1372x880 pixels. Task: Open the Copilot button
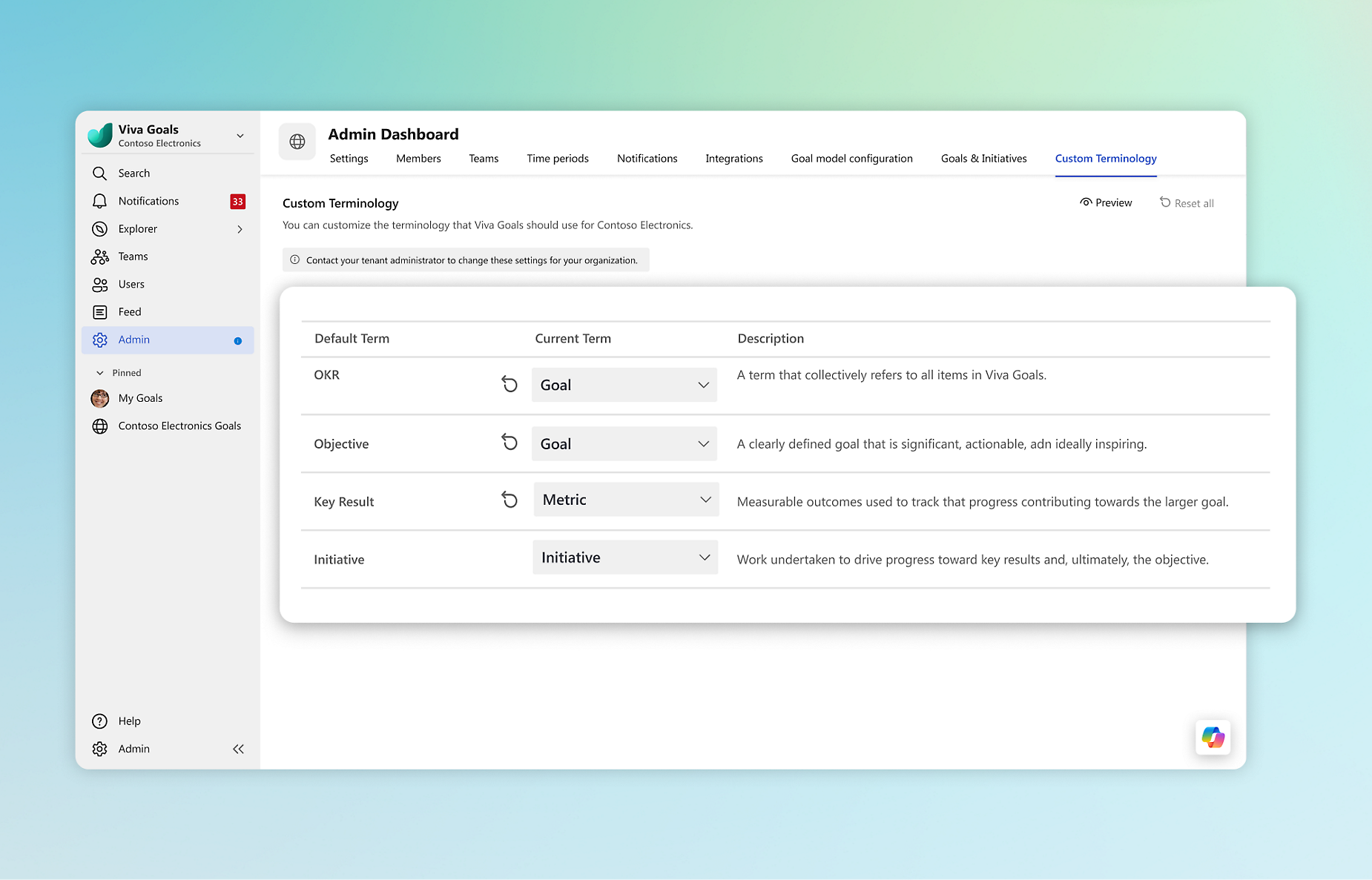[x=1213, y=737]
